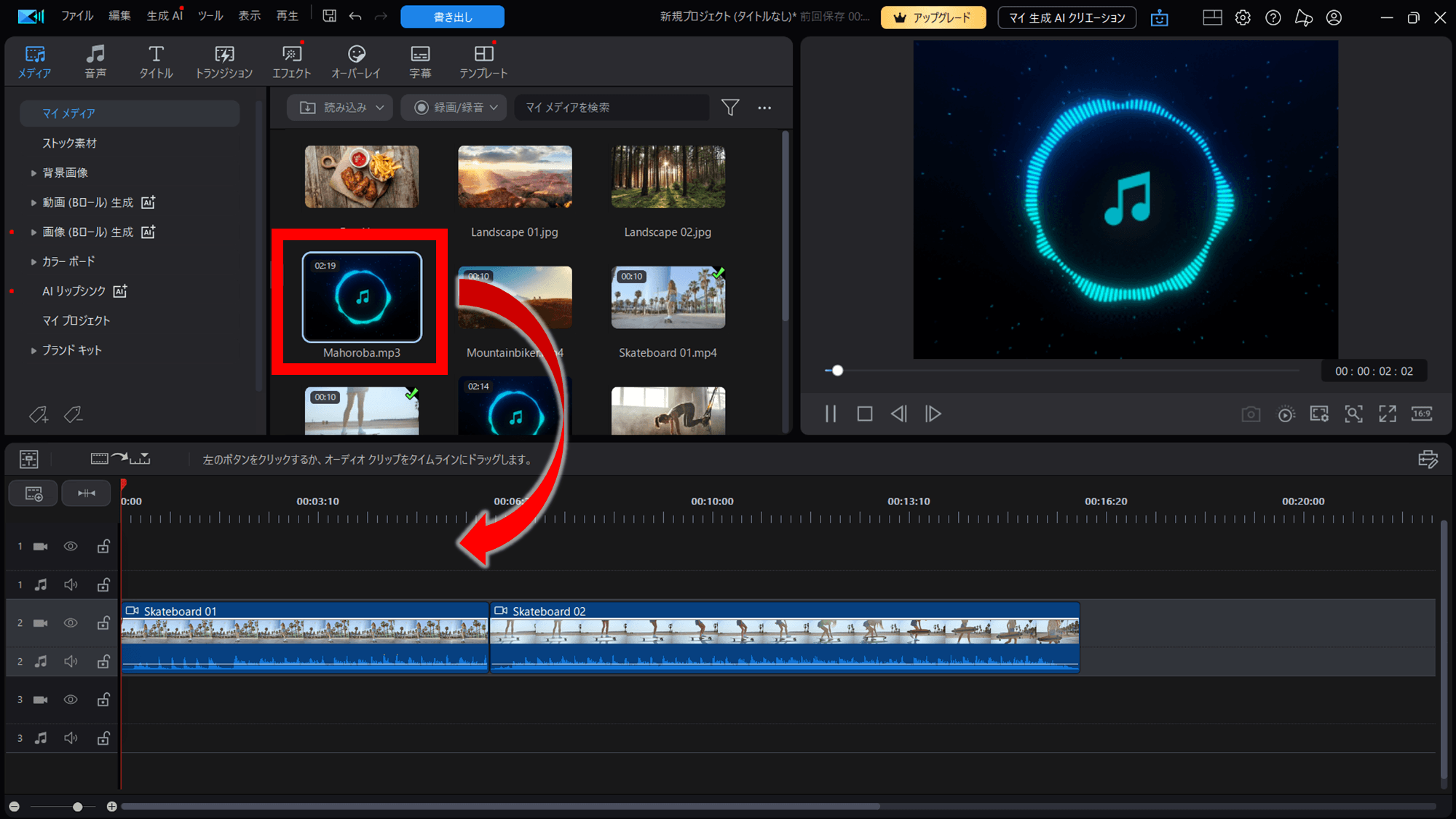Open the 読み込み import dropdown
1456x819 pixels.
(340, 108)
